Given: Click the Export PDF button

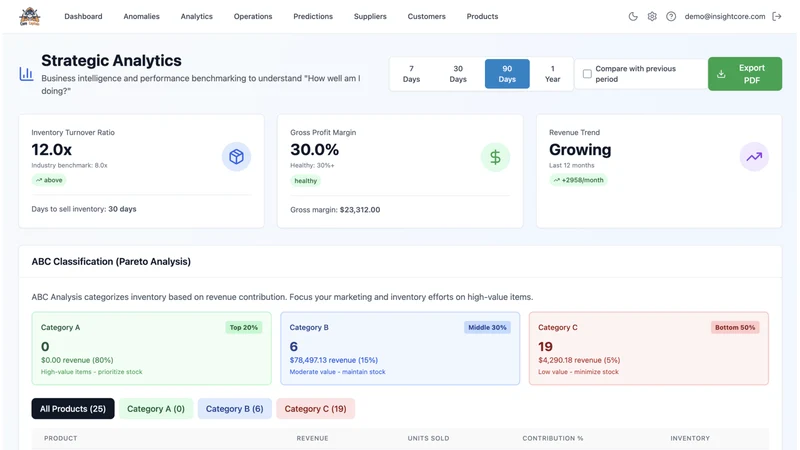Looking at the screenshot, I should (x=745, y=74).
